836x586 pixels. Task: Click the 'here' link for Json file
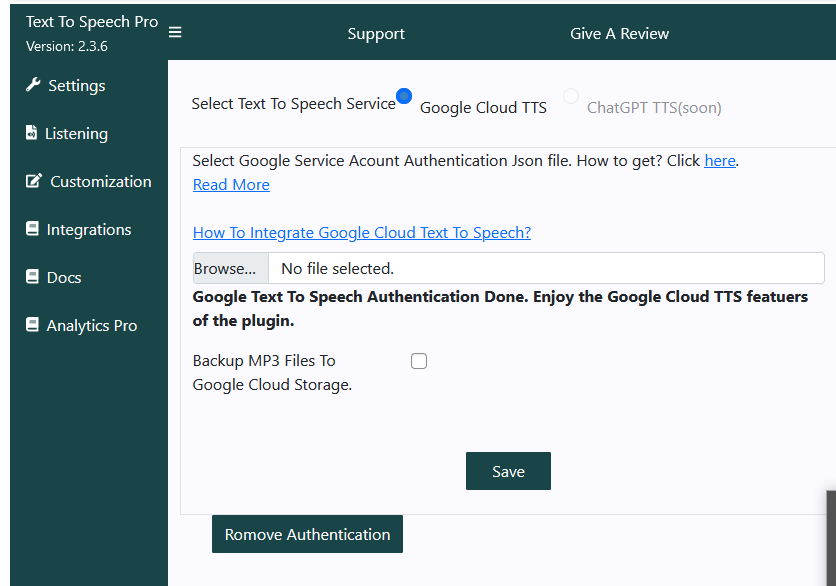click(720, 160)
